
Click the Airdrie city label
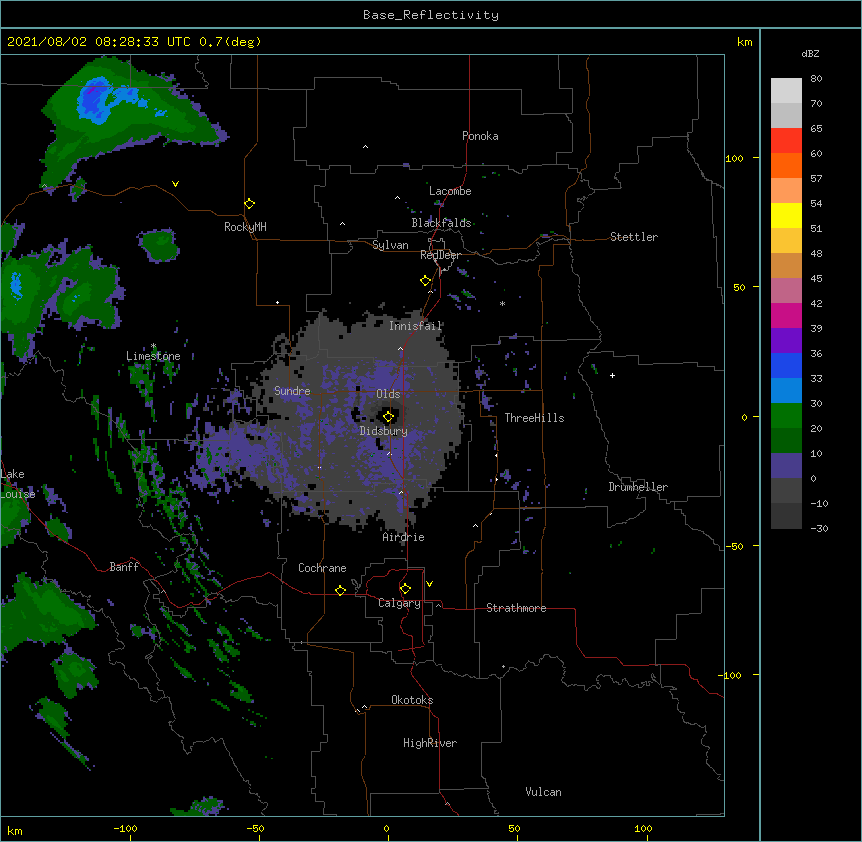[x=403, y=537]
